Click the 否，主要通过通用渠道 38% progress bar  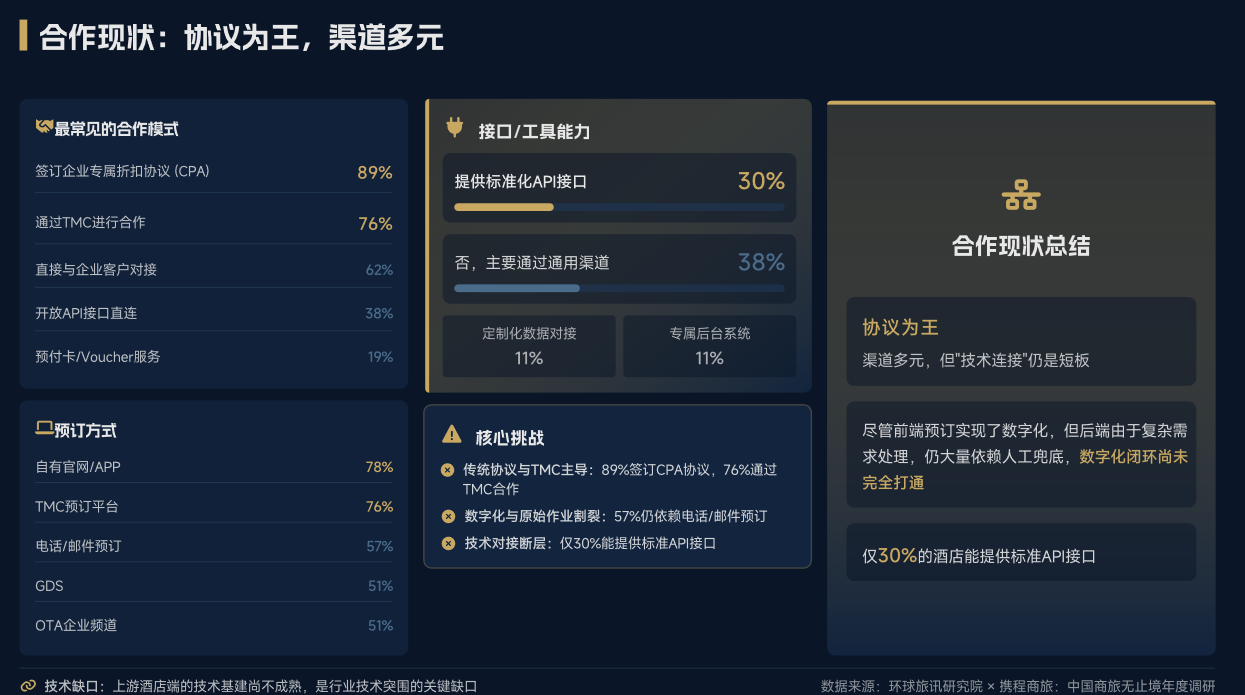pos(619,288)
